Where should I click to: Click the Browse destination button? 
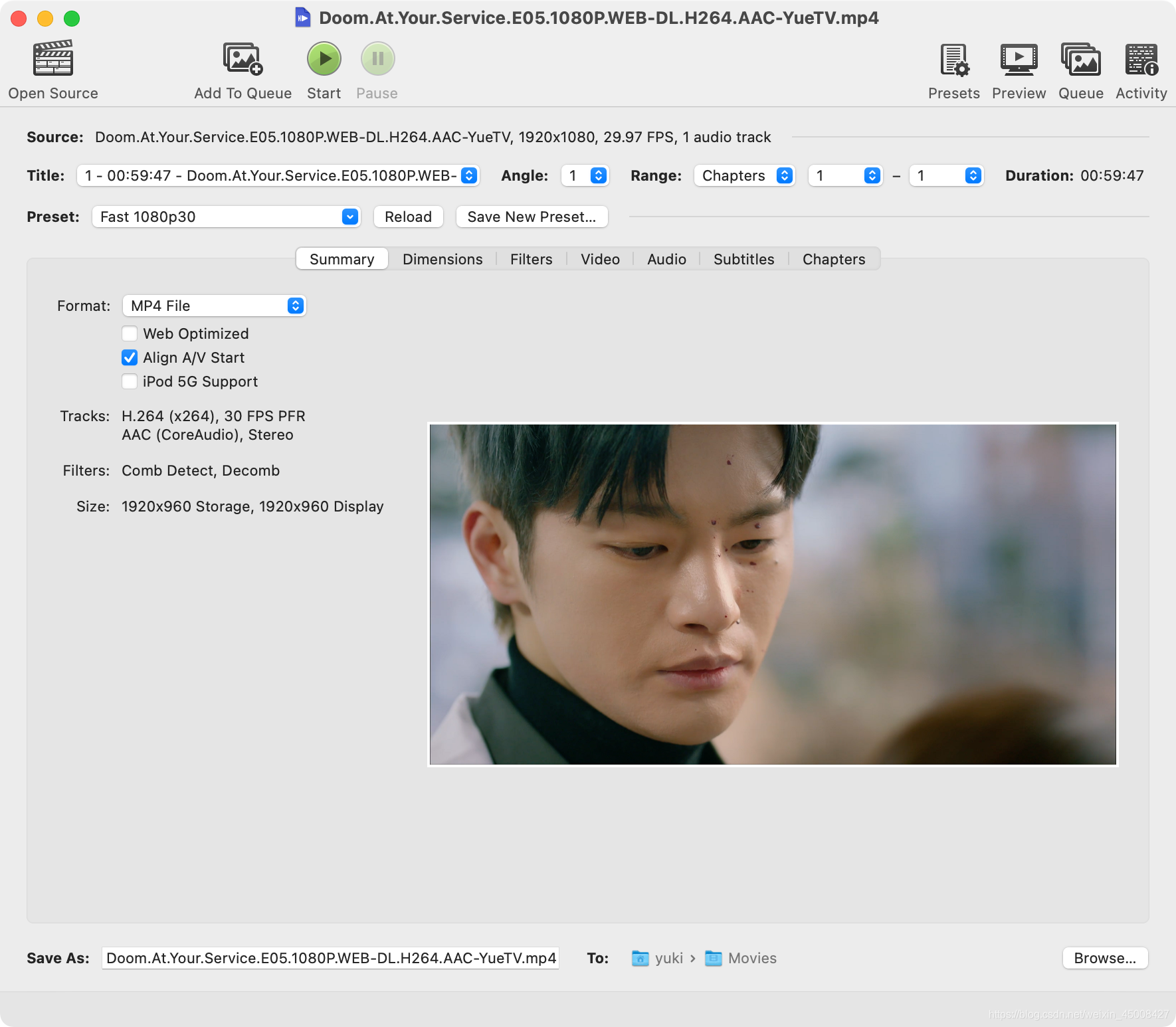1105,958
